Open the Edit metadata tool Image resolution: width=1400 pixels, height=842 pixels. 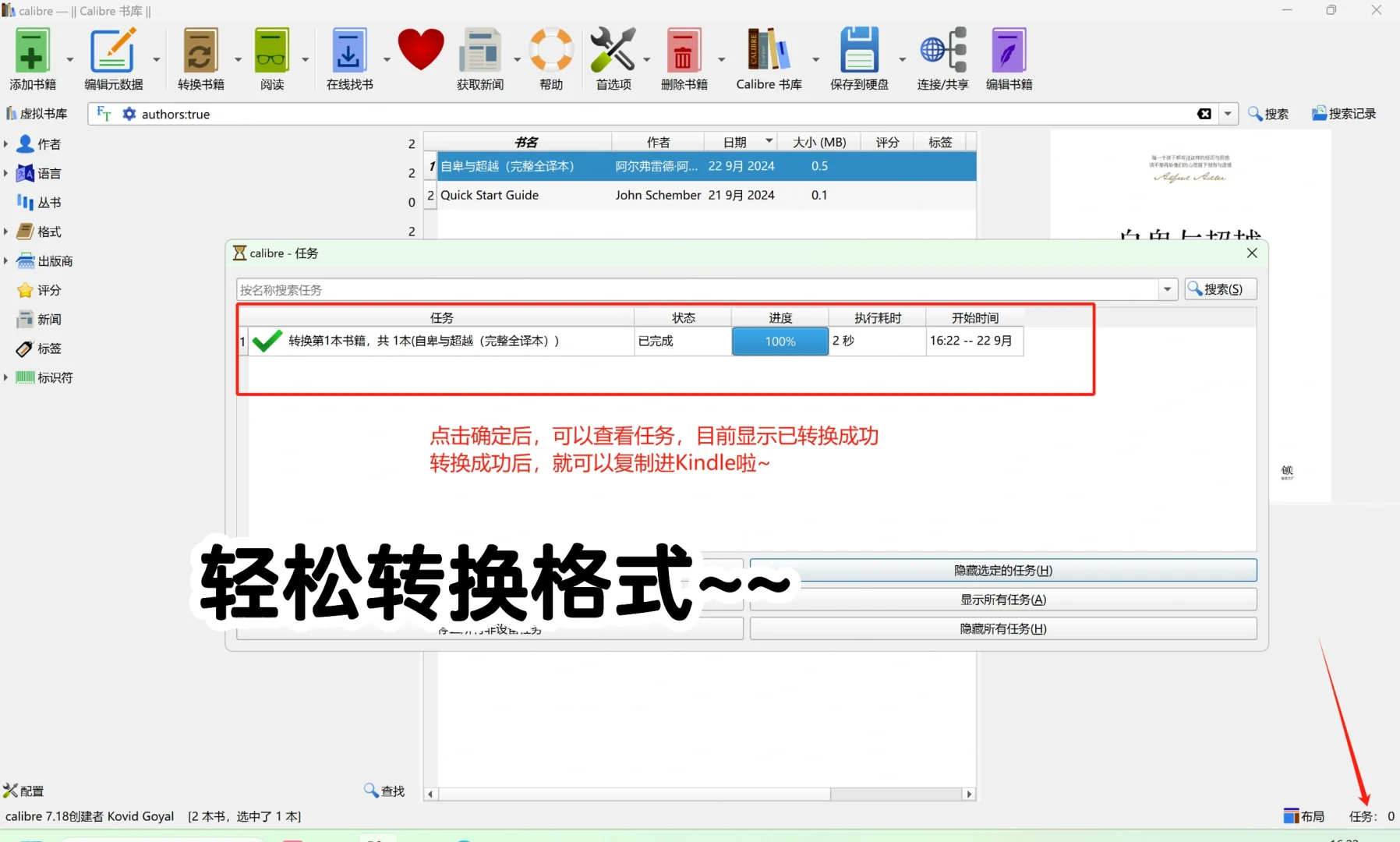point(113,51)
